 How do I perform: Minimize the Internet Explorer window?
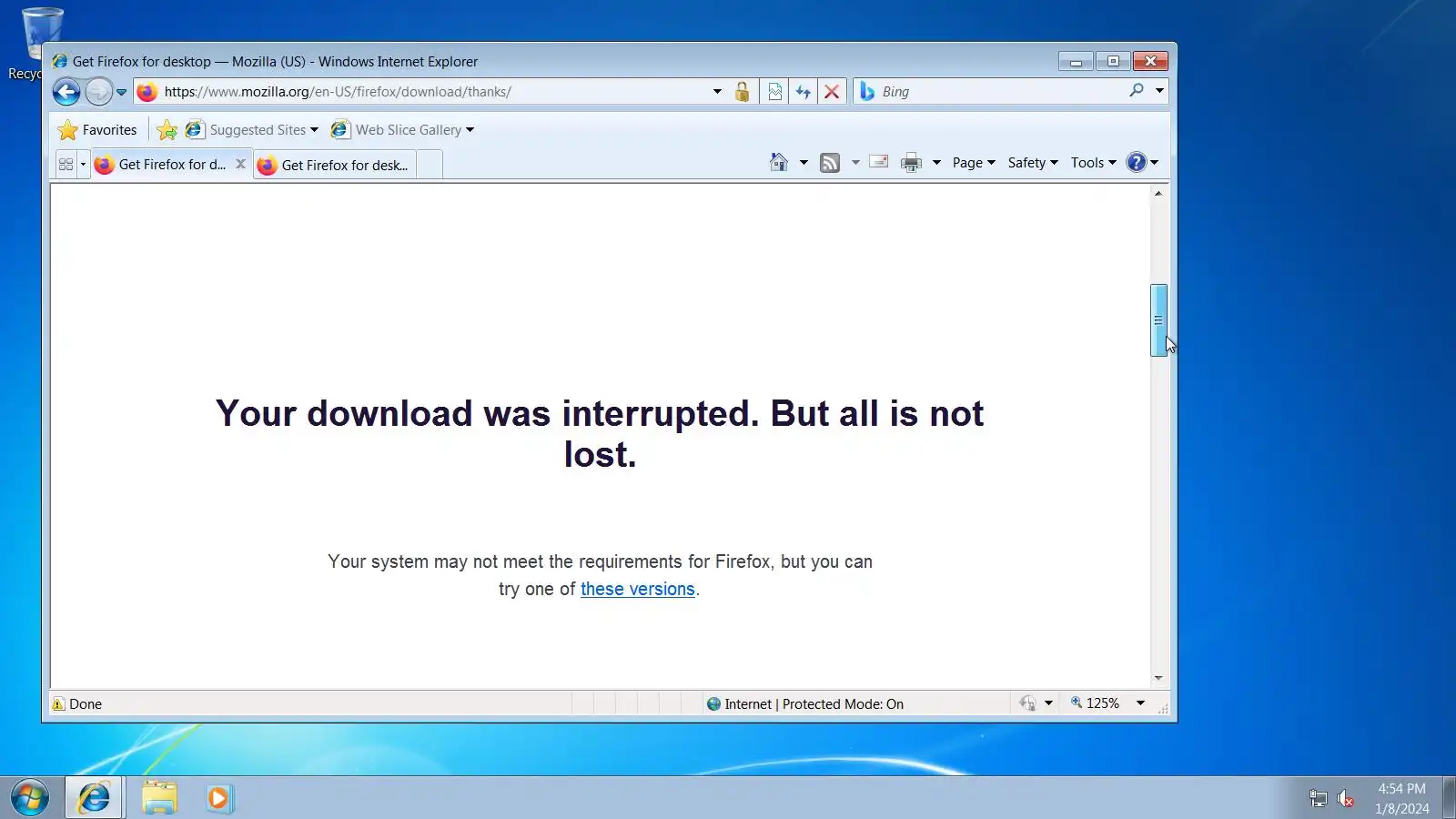1076,61
